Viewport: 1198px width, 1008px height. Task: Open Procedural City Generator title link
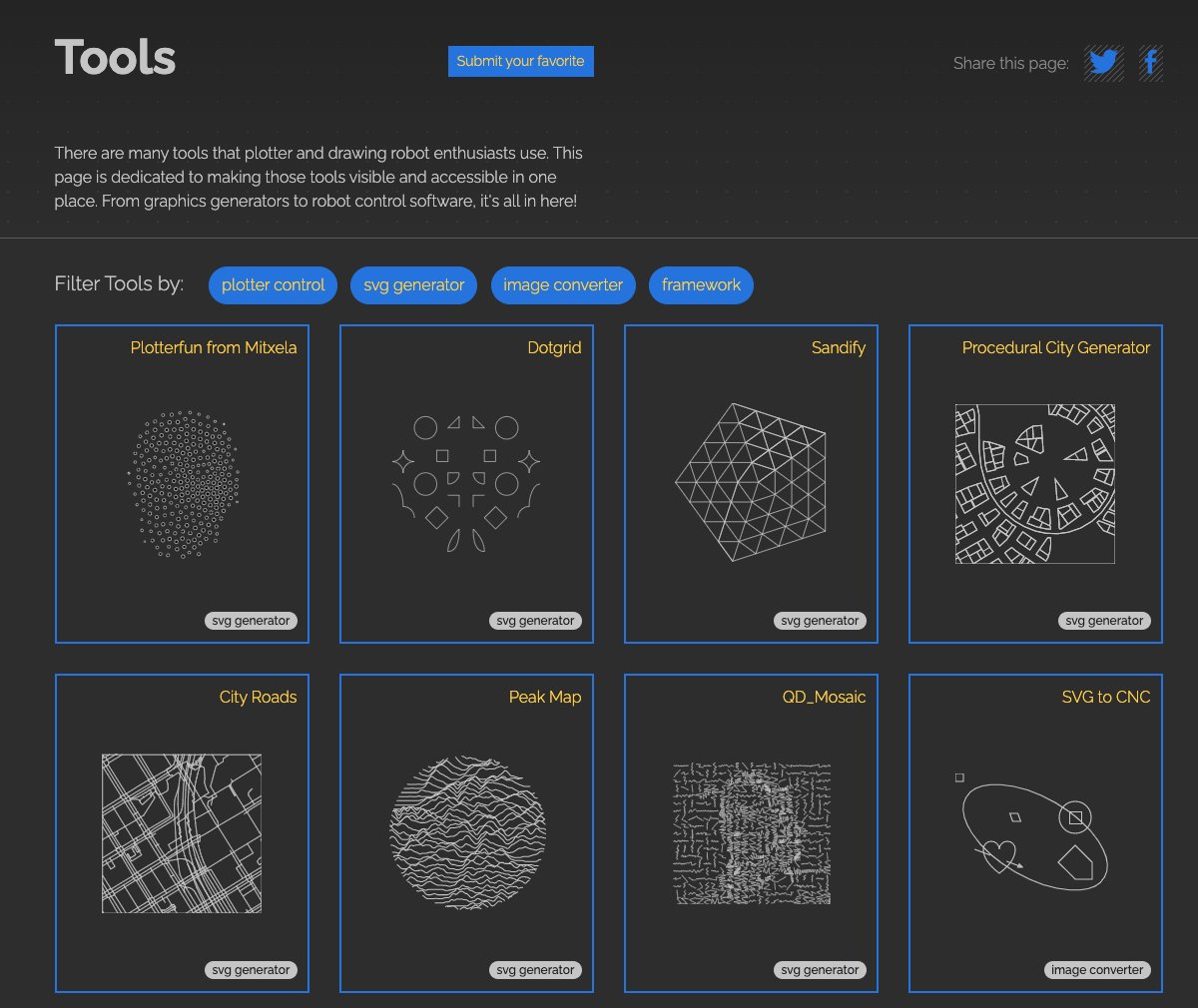tap(1056, 347)
